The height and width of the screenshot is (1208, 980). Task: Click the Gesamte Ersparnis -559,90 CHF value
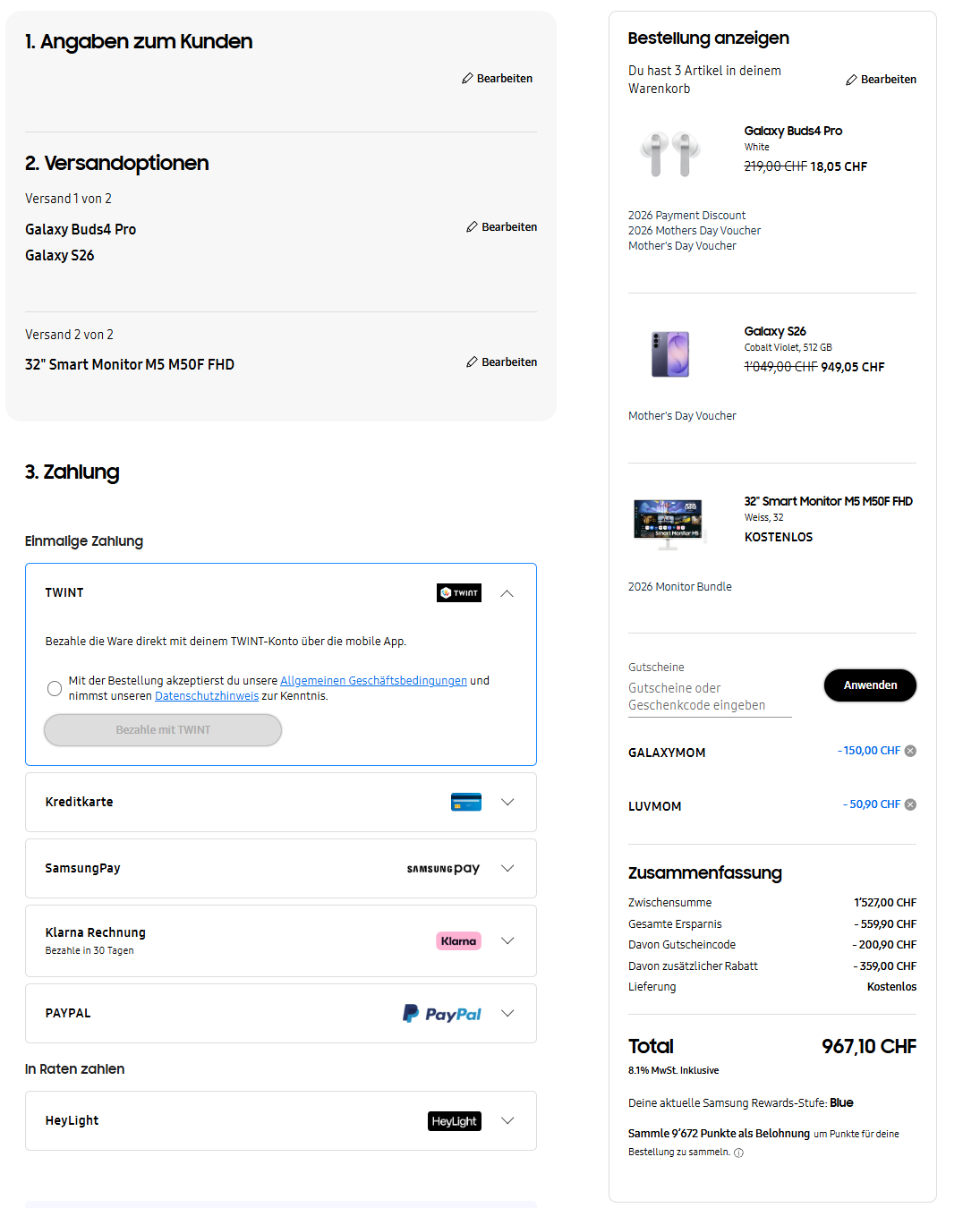pyautogui.click(x=885, y=924)
